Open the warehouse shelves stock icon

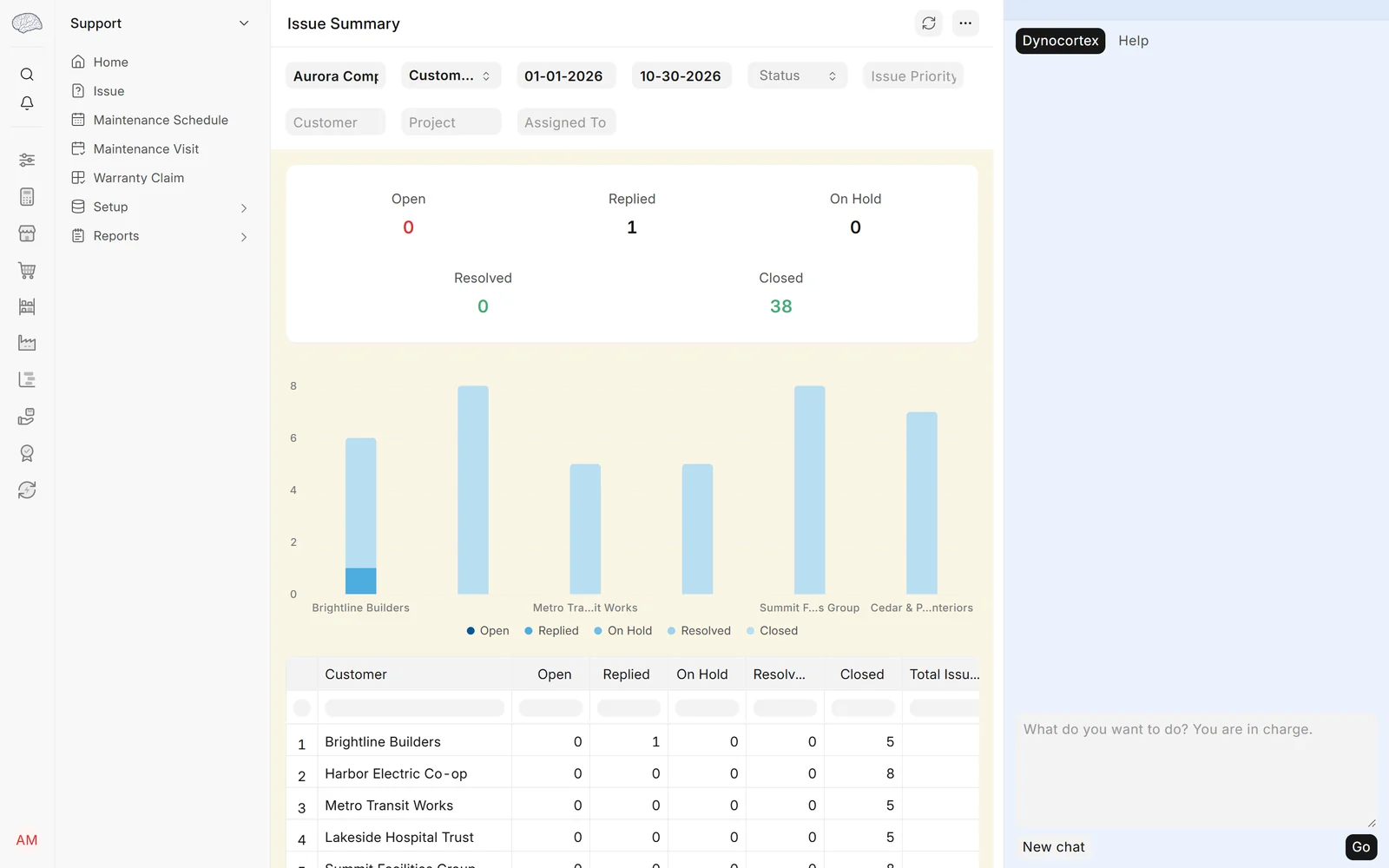pyautogui.click(x=27, y=306)
